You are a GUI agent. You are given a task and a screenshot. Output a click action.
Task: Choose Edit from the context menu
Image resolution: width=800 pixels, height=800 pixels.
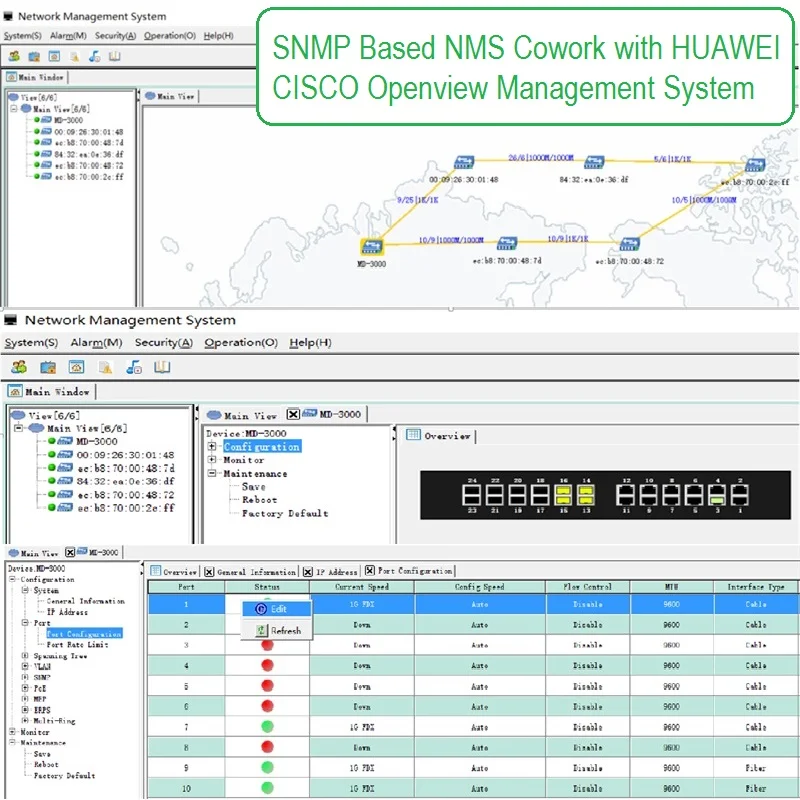278,608
